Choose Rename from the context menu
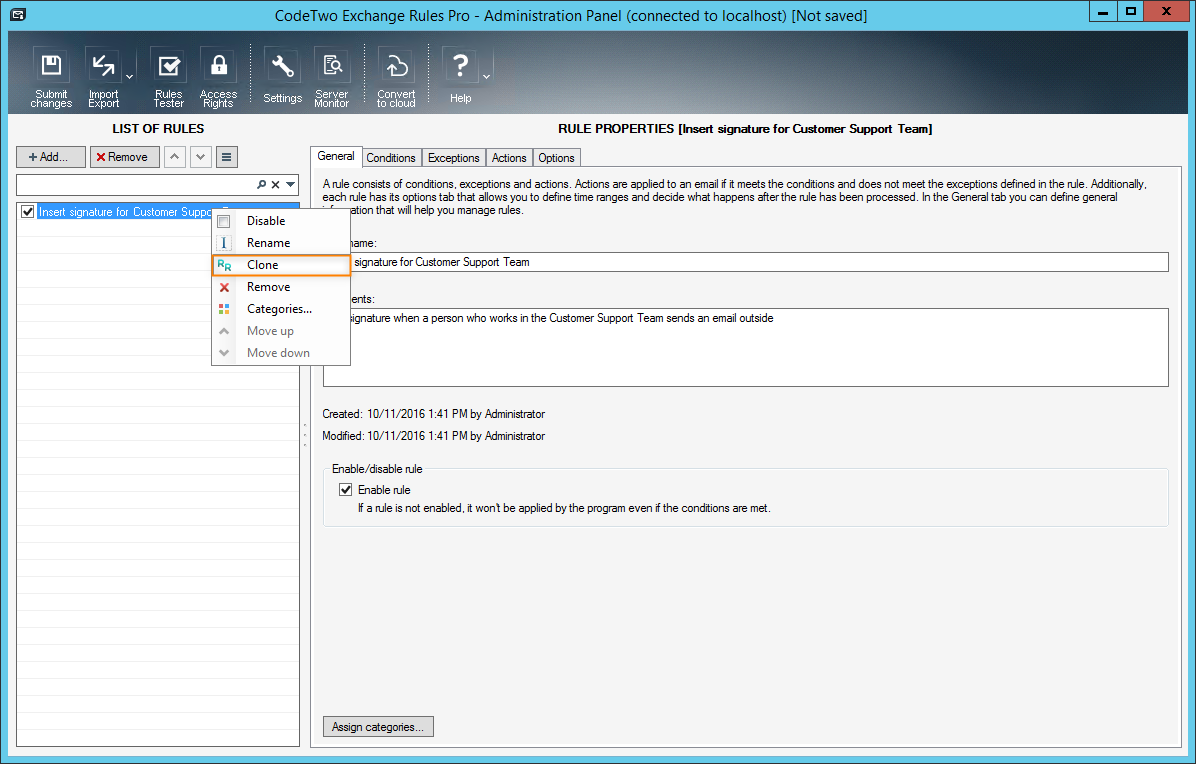This screenshot has width=1196, height=764. (281, 243)
